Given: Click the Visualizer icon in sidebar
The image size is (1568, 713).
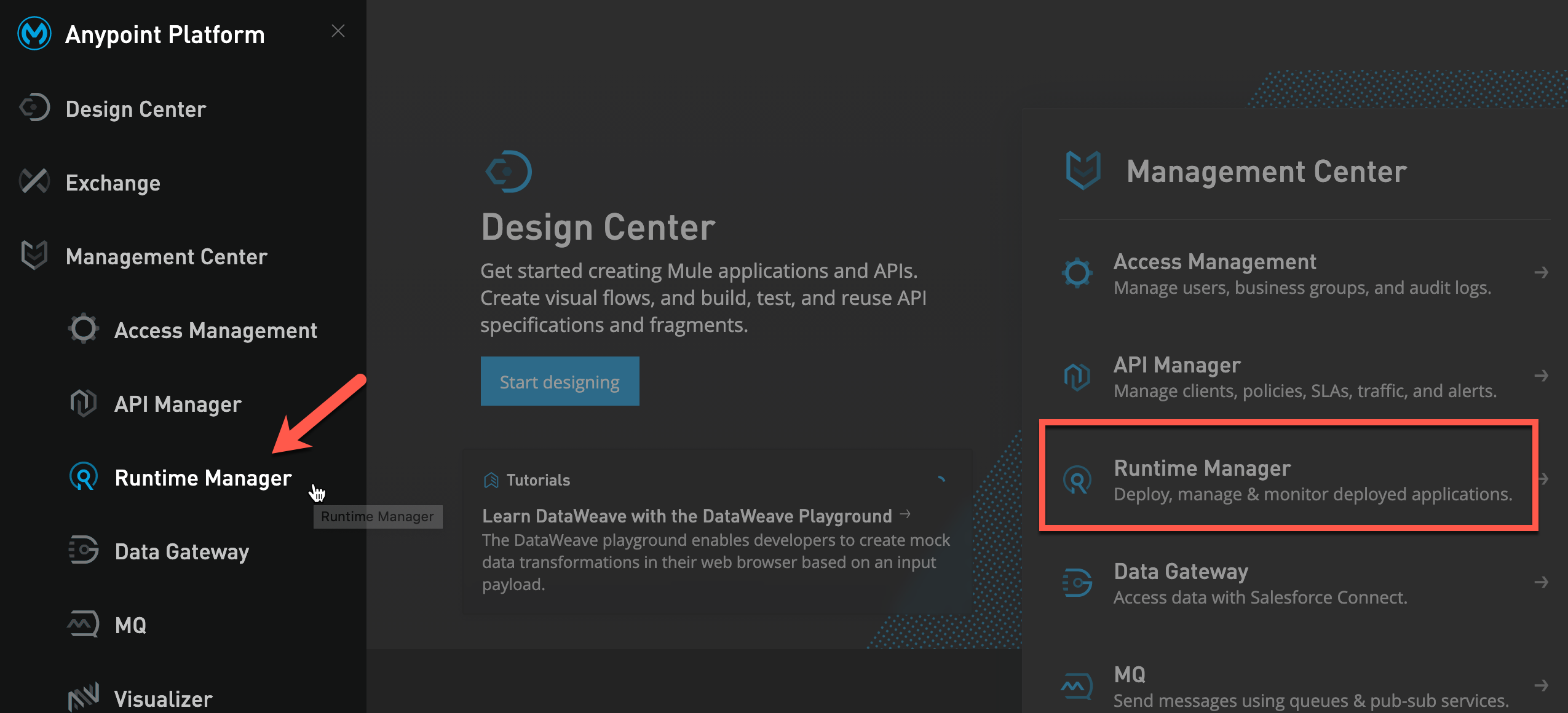Looking at the screenshot, I should [83, 697].
